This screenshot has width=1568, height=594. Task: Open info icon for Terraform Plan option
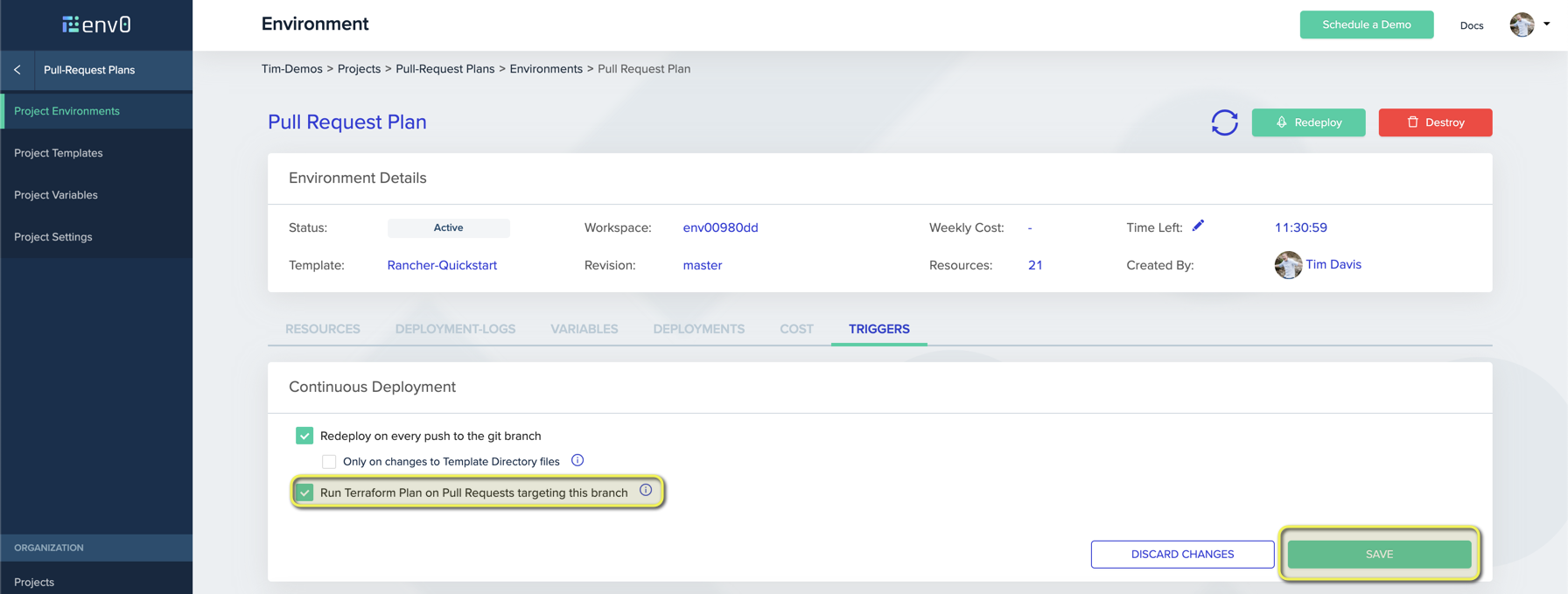(646, 490)
